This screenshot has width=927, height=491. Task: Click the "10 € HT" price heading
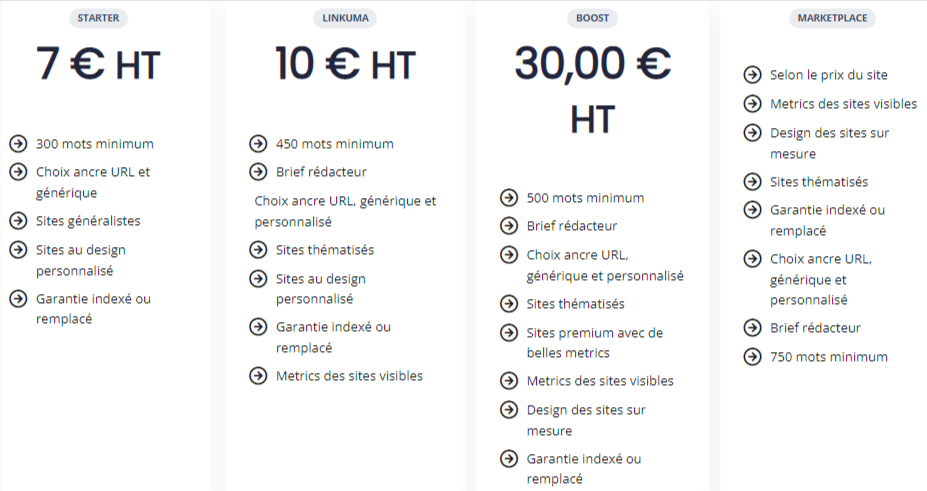click(x=343, y=64)
